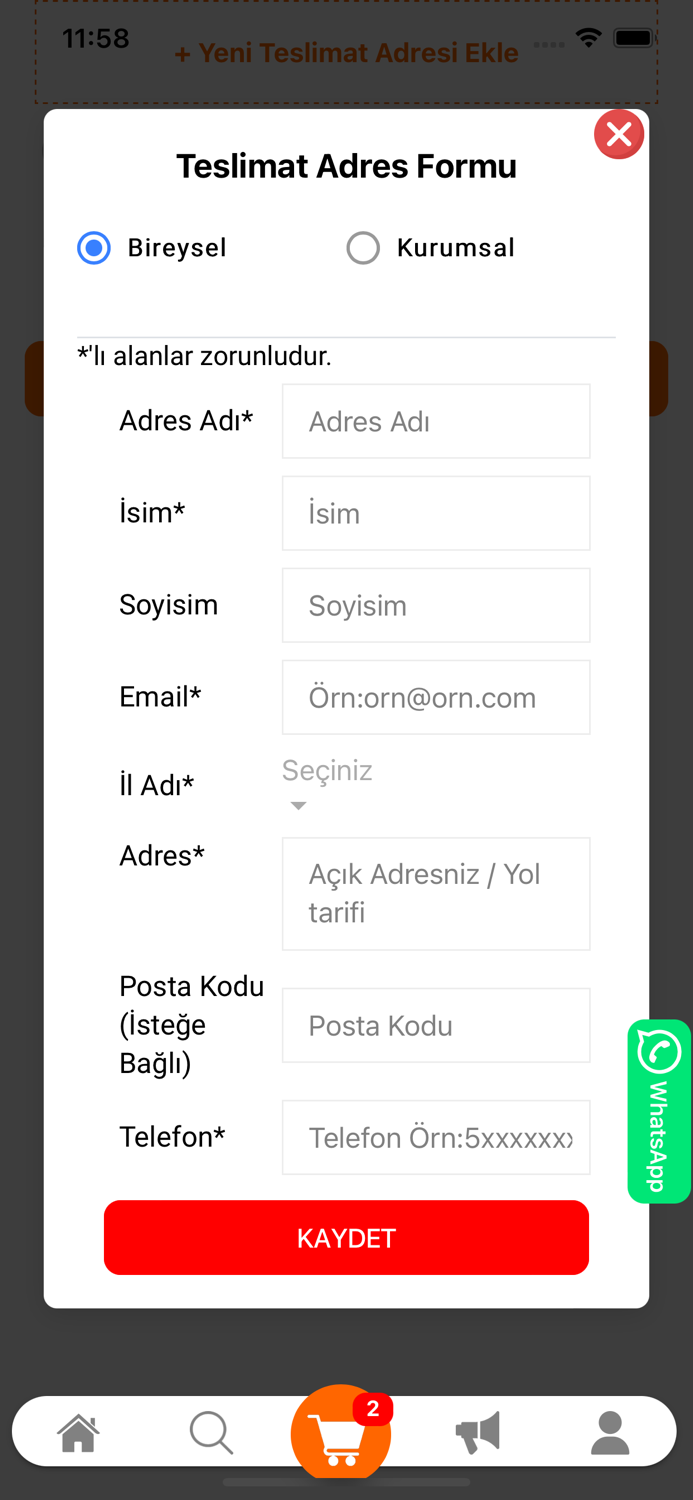The image size is (693, 1500).
Task: Tap the cart item count badge
Action: pyautogui.click(x=373, y=1411)
